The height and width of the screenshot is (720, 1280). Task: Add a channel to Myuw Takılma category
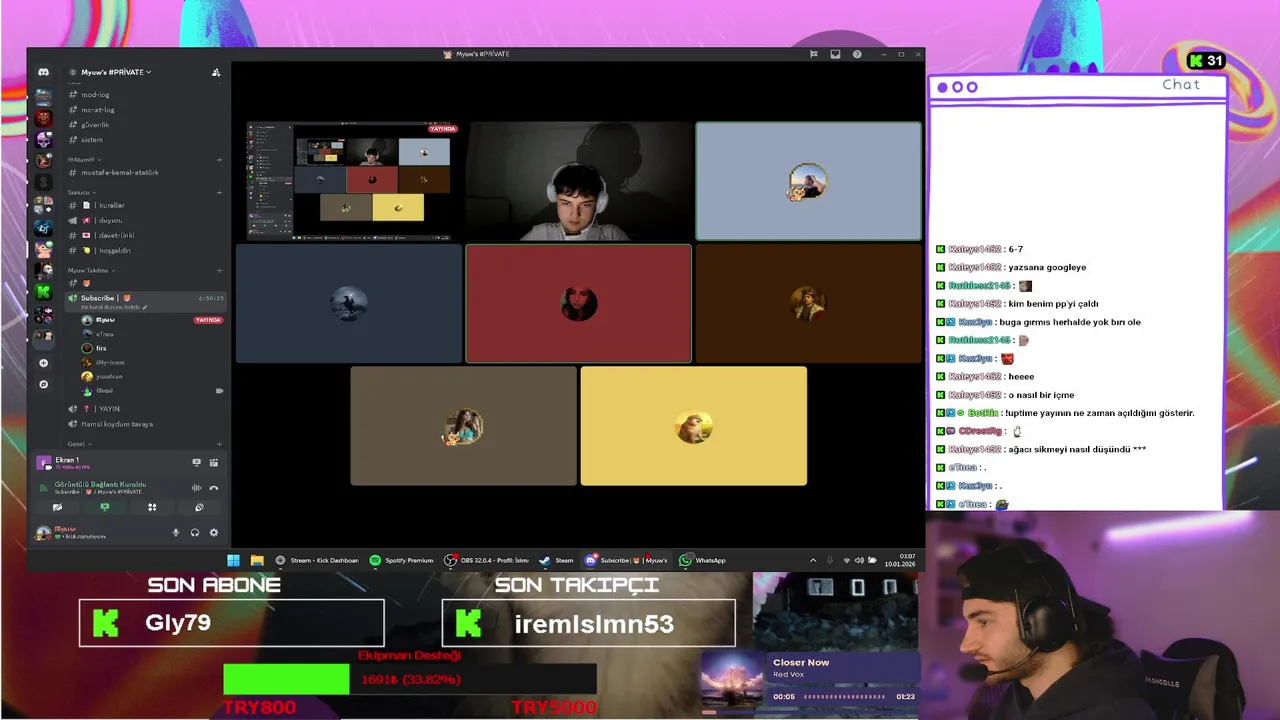219,270
